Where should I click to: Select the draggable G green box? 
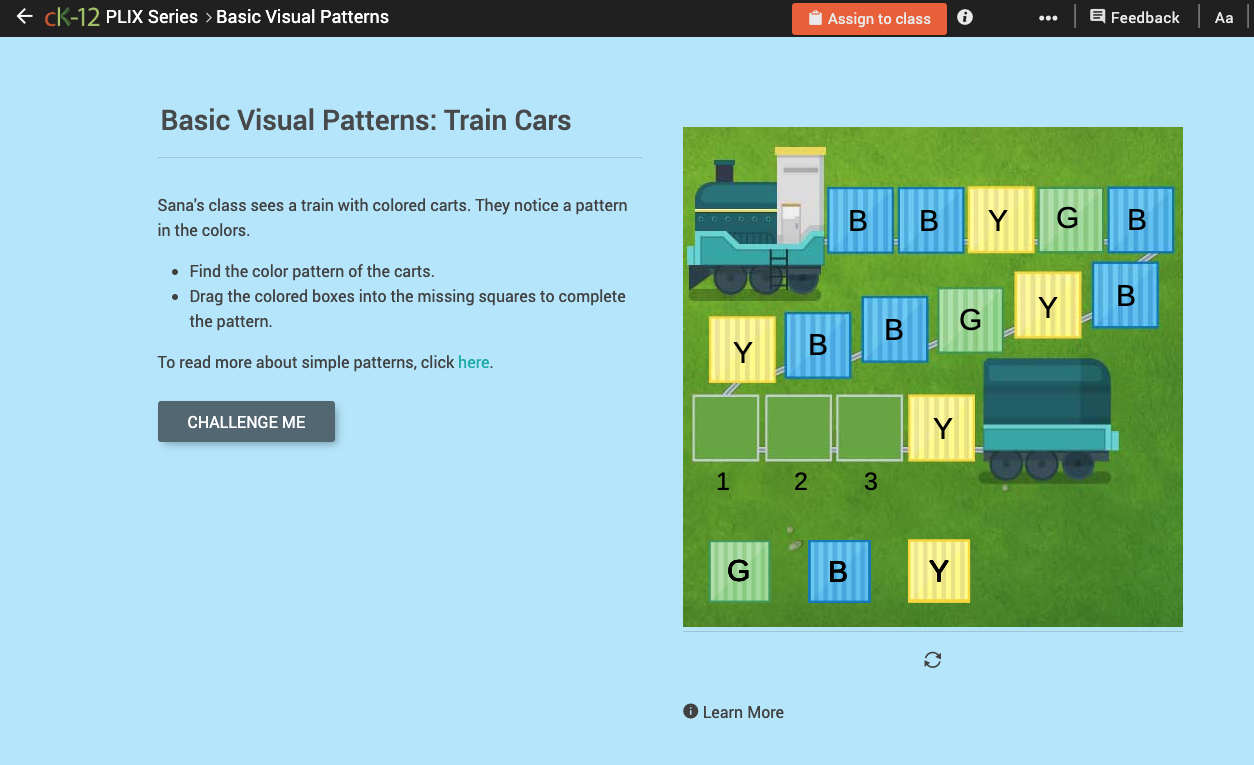(739, 571)
